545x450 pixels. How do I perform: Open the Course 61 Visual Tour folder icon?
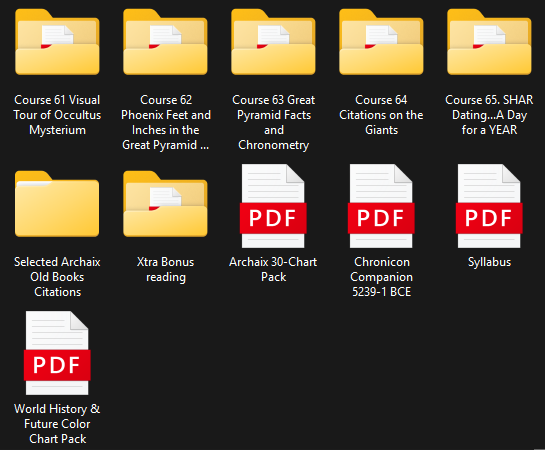(x=57, y=42)
